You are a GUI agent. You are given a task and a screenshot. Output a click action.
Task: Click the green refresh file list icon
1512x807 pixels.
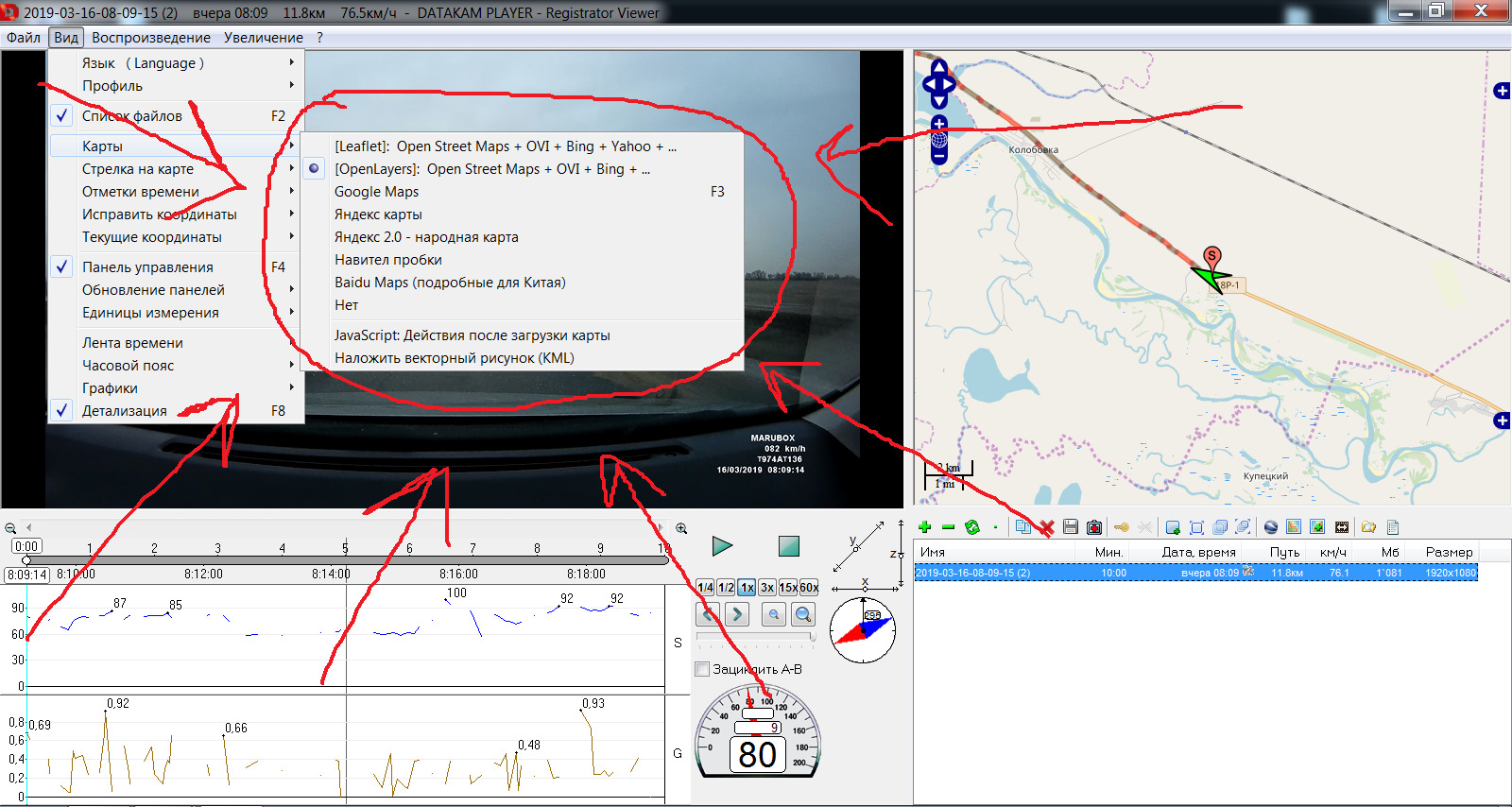coord(971,527)
